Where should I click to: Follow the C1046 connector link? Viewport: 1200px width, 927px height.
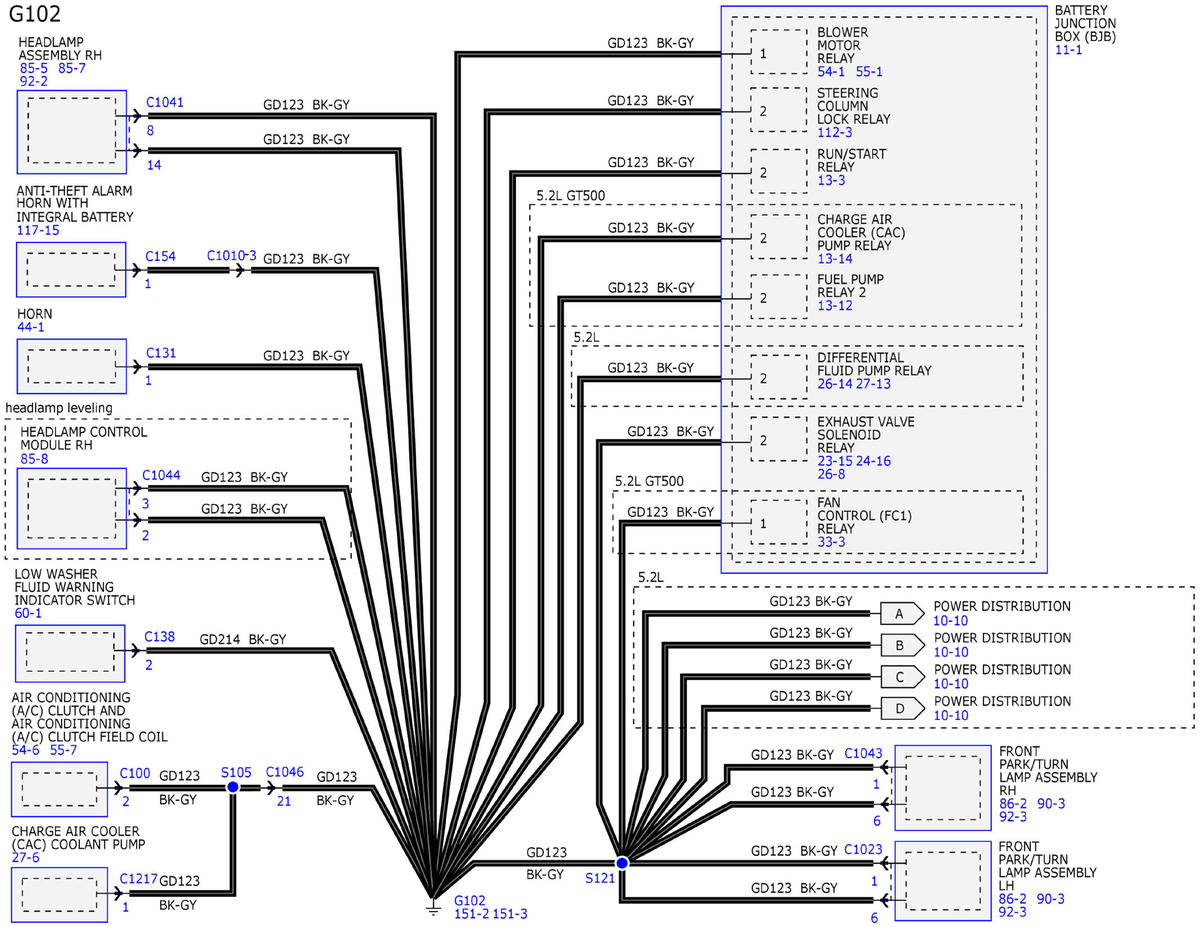pyautogui.click(x=284, y=772)
